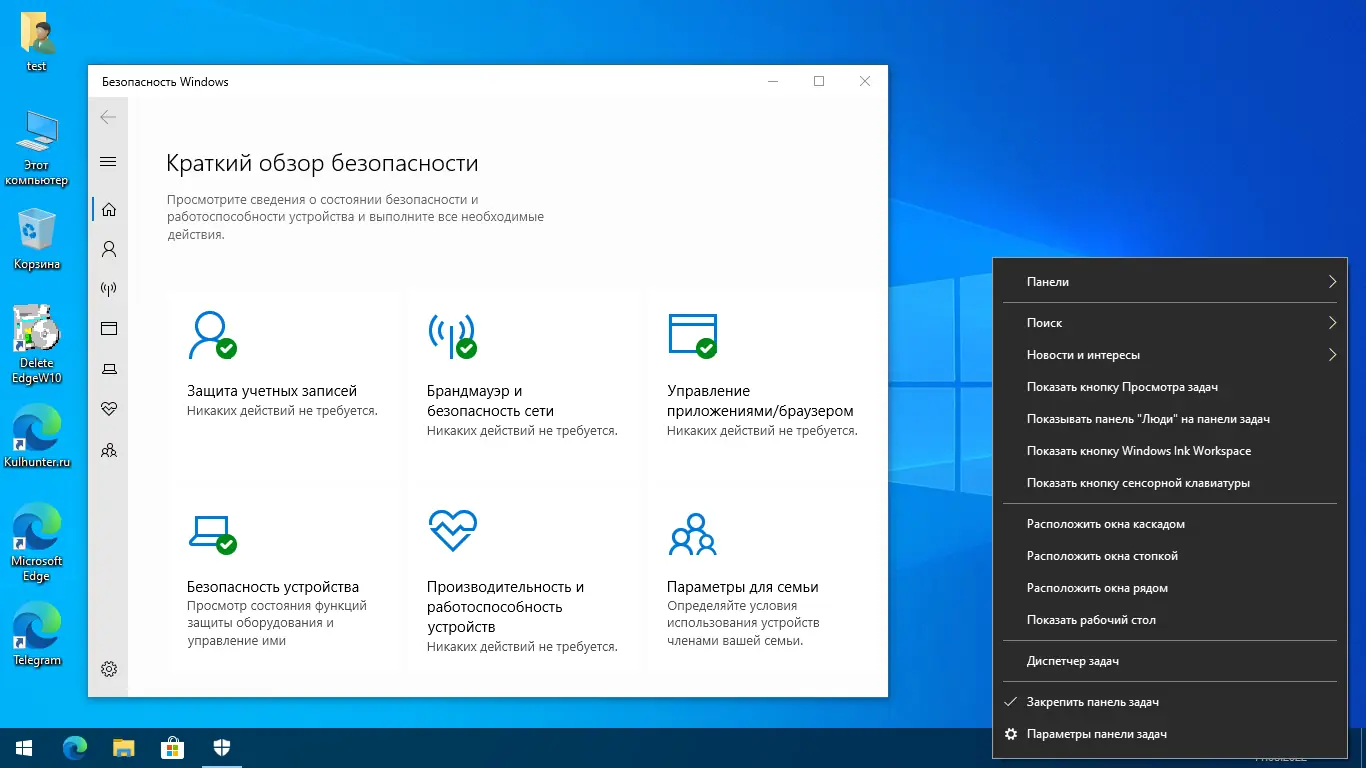The height and width of the screenshot is (768, 1366).
Task: Select the test folder on the desktop
Action: pos(37,43)
